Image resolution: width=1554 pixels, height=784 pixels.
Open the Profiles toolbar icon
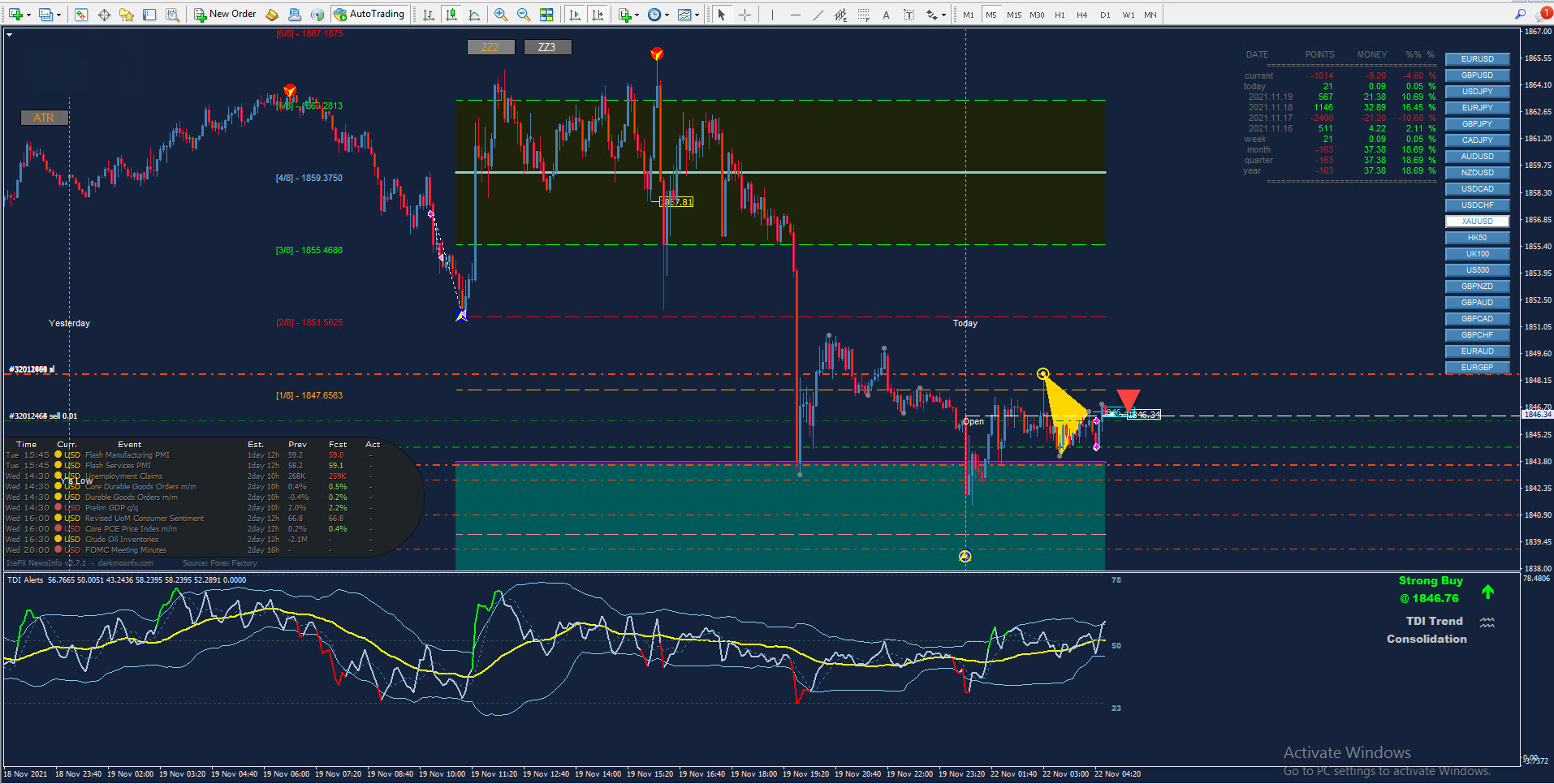[x=46, y=15]
